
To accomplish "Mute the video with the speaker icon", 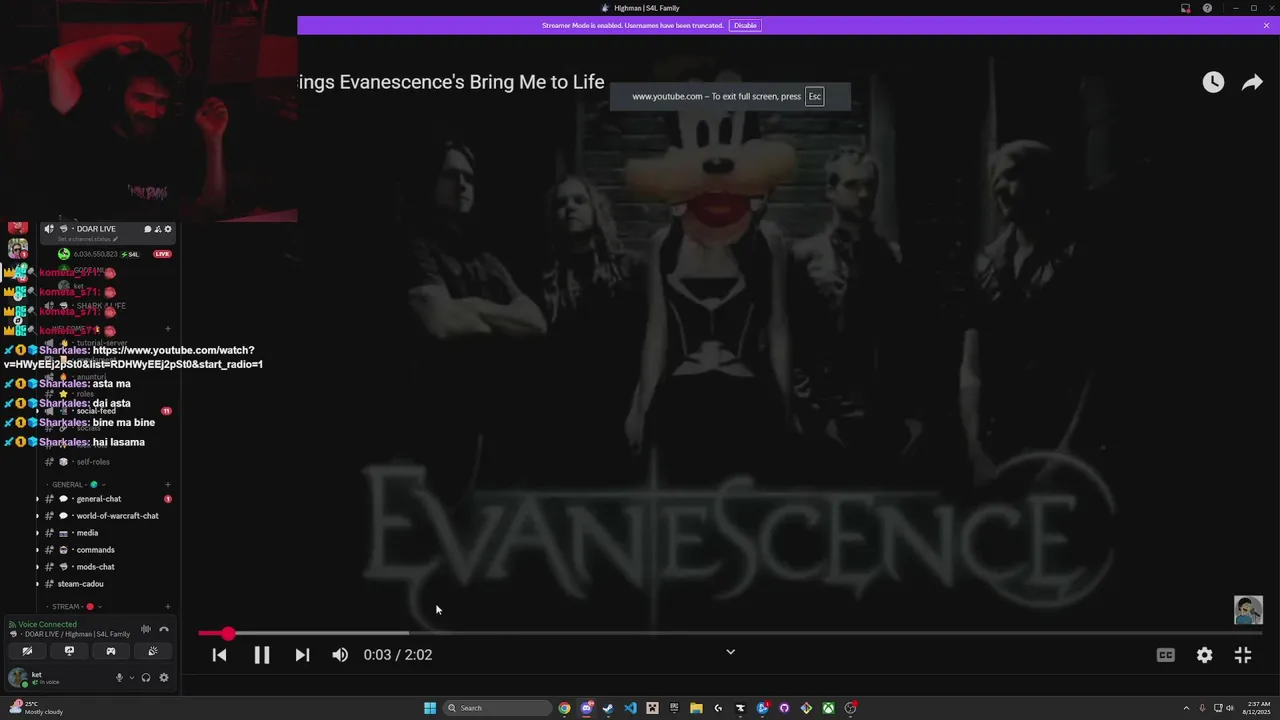I will [x=340, y=655].
